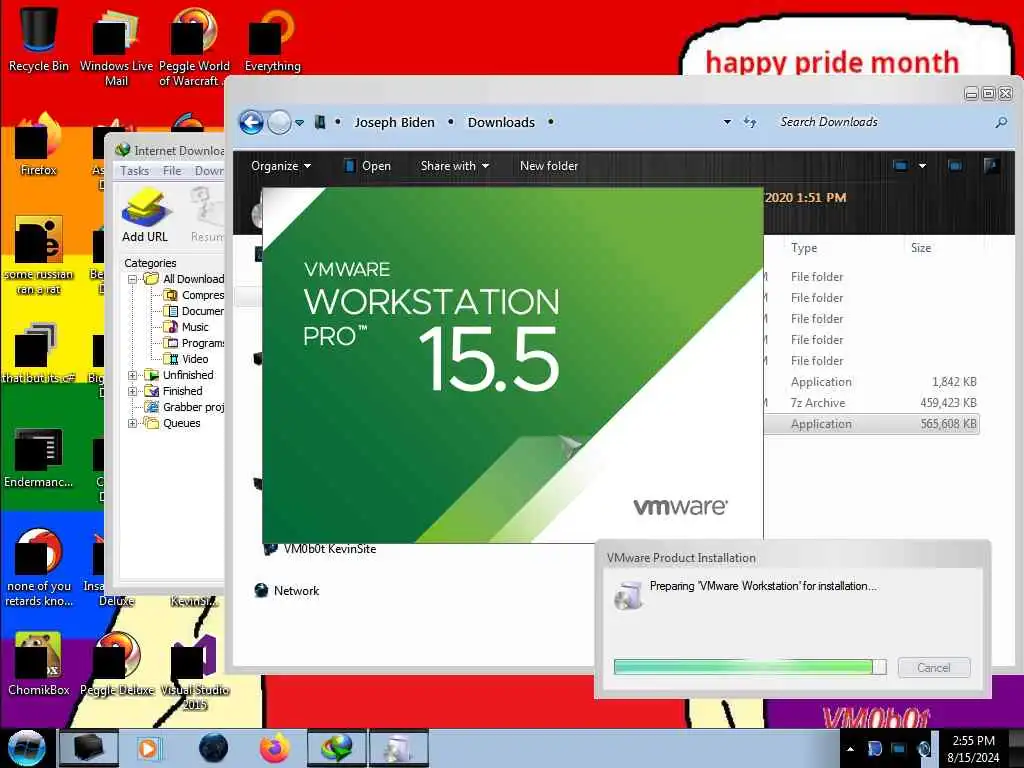Launch Peggle Deluxe desktop shortcut
1024x768 pixels.
(117, 663)
